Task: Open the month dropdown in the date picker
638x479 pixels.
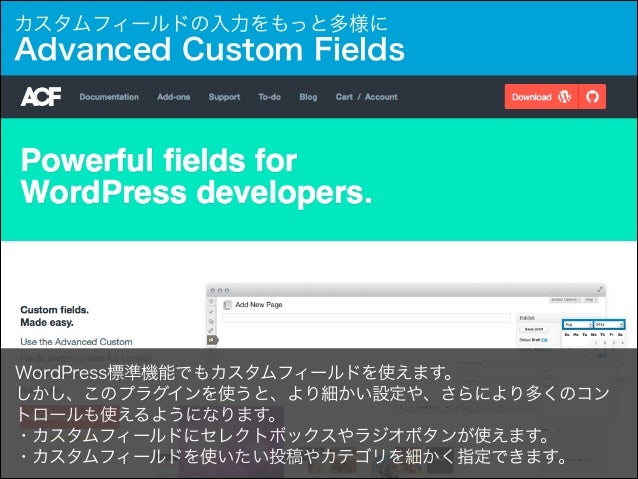Action: 578,324
